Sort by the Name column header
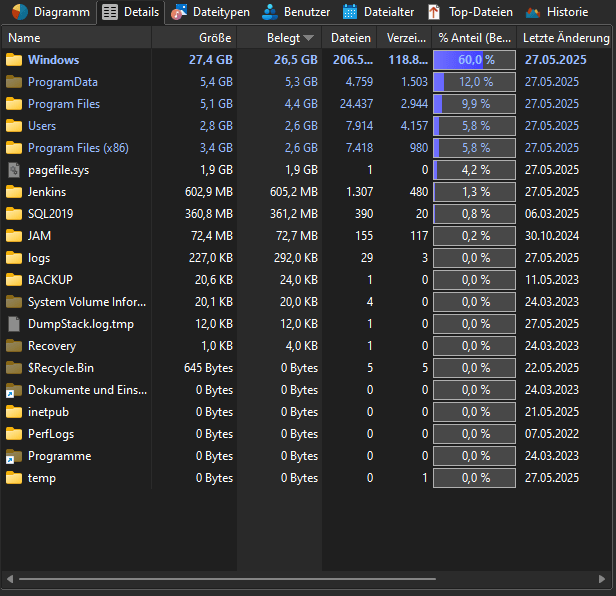The image size is (616, 596). [x=77, y=38]
